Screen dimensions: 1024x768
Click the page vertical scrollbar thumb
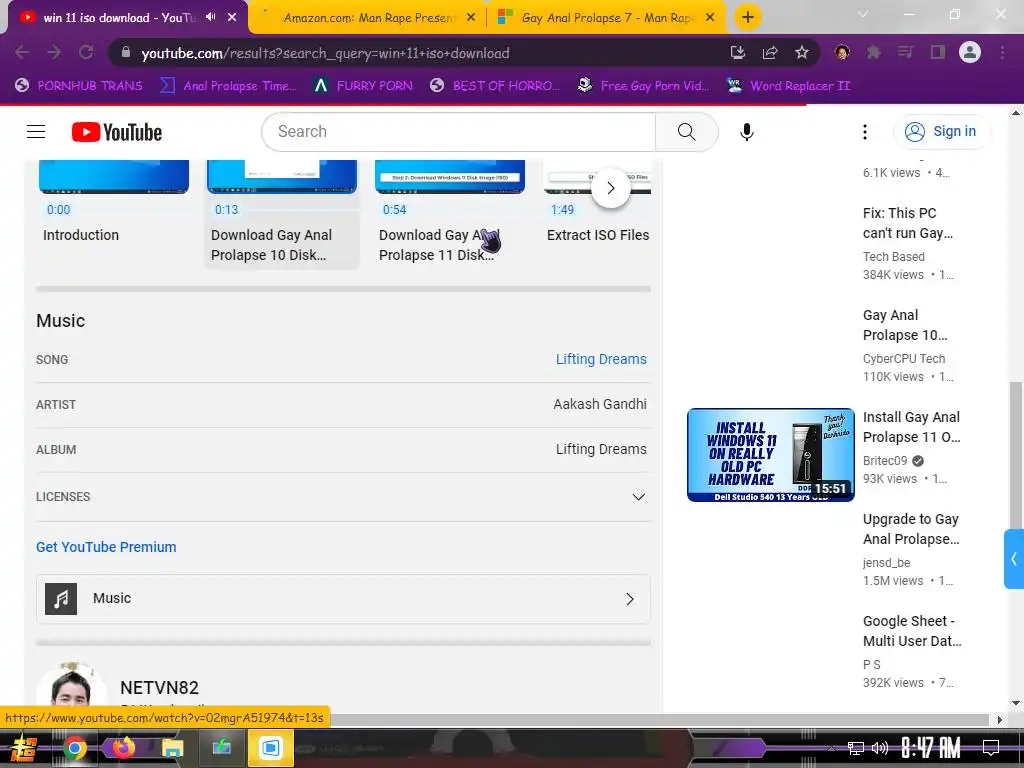1016,454
